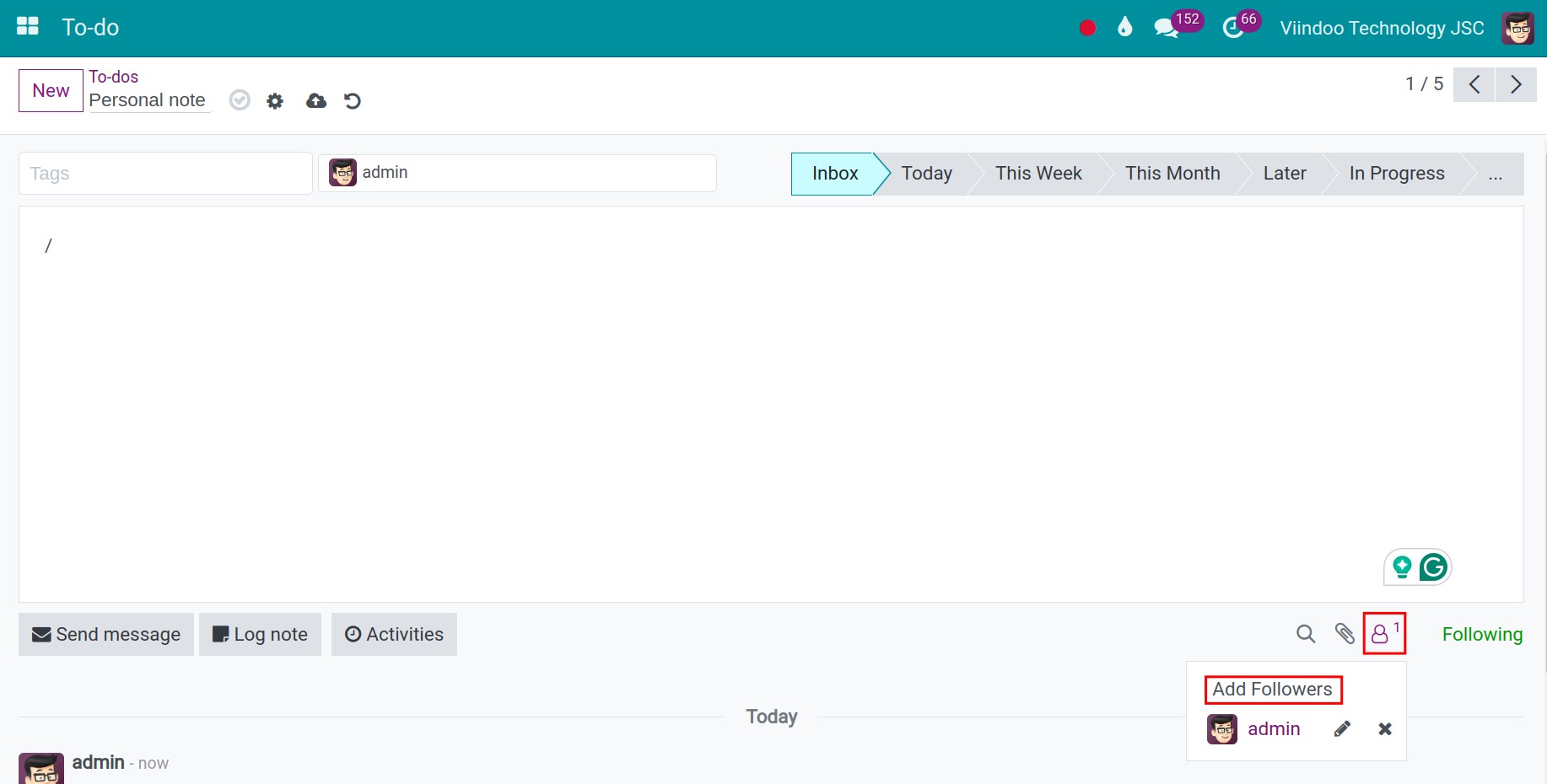Click the red recording dot icon

[x=1087, y=28]
